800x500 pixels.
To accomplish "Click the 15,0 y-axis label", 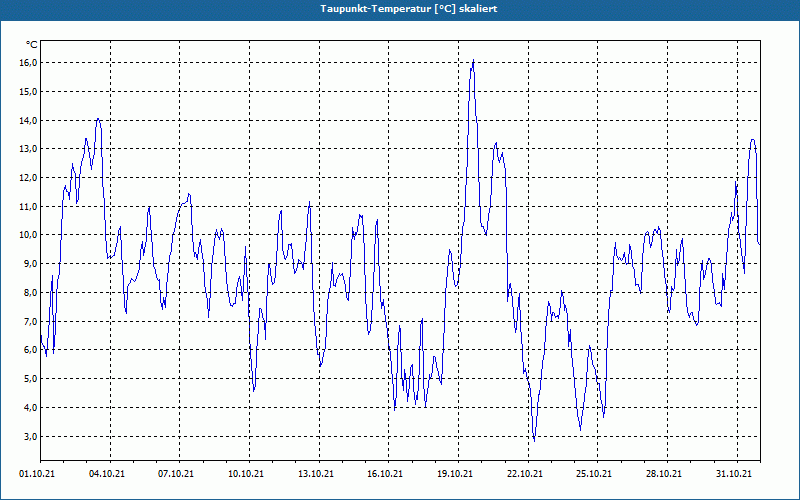I will (29, 92).
